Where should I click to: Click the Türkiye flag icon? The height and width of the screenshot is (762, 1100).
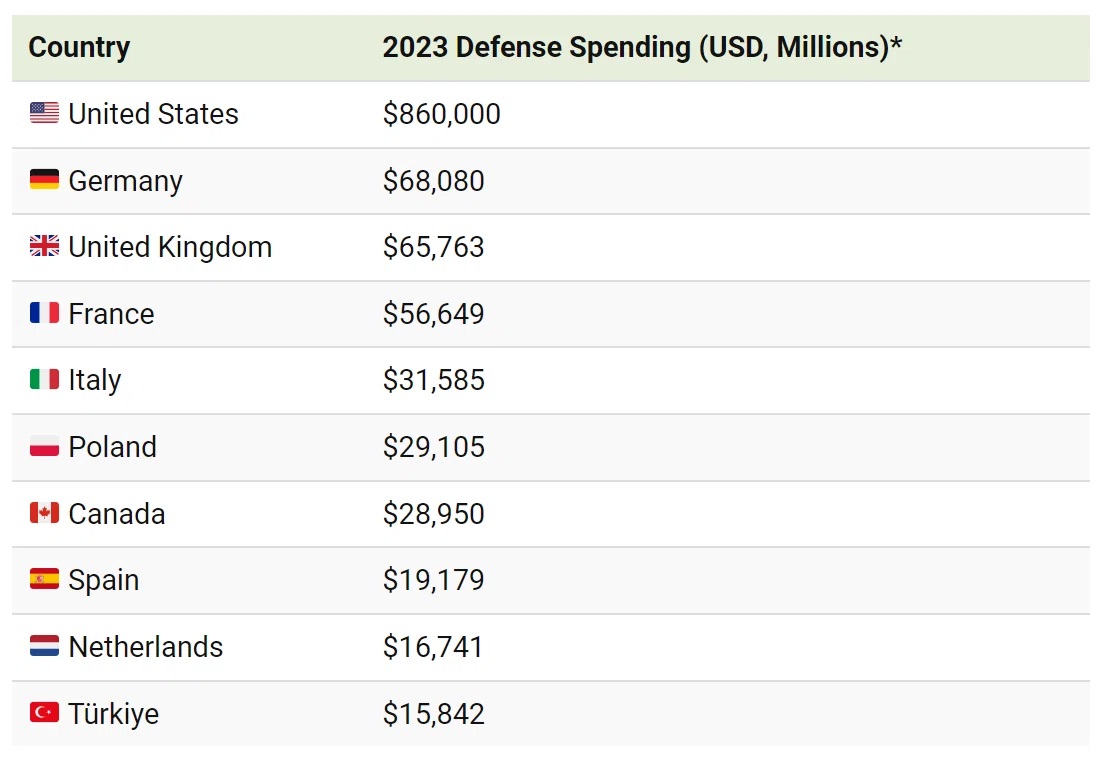pos(44,713)
